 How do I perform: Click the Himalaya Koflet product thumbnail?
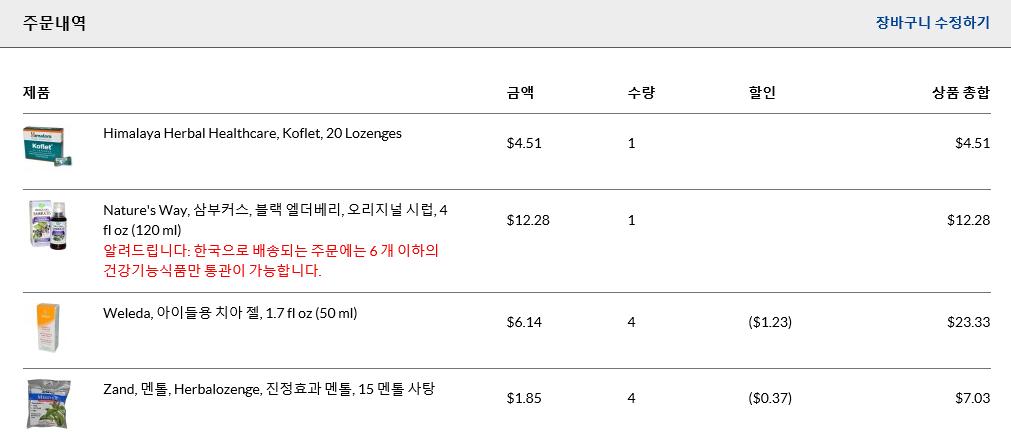point(46,146)
